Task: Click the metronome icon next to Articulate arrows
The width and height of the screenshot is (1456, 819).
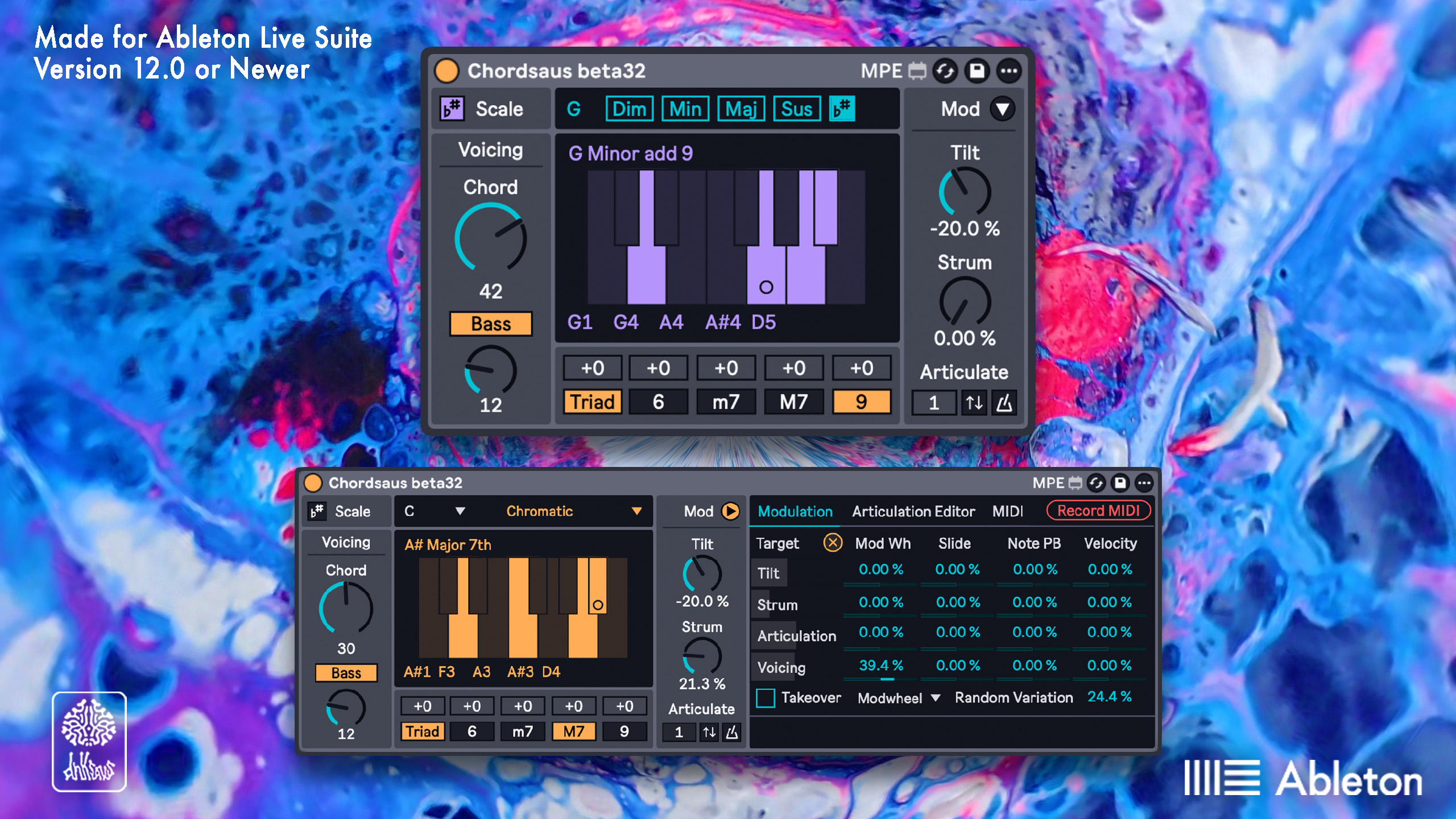Action: point(1004,403)
